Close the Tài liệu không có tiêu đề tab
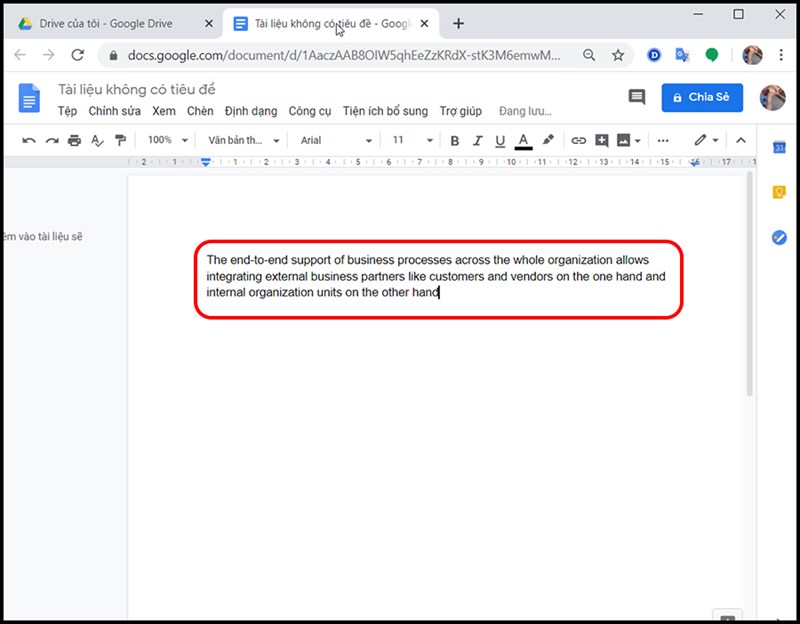The height and width of the screenshot is (624, 800). [x=424, y=23]
